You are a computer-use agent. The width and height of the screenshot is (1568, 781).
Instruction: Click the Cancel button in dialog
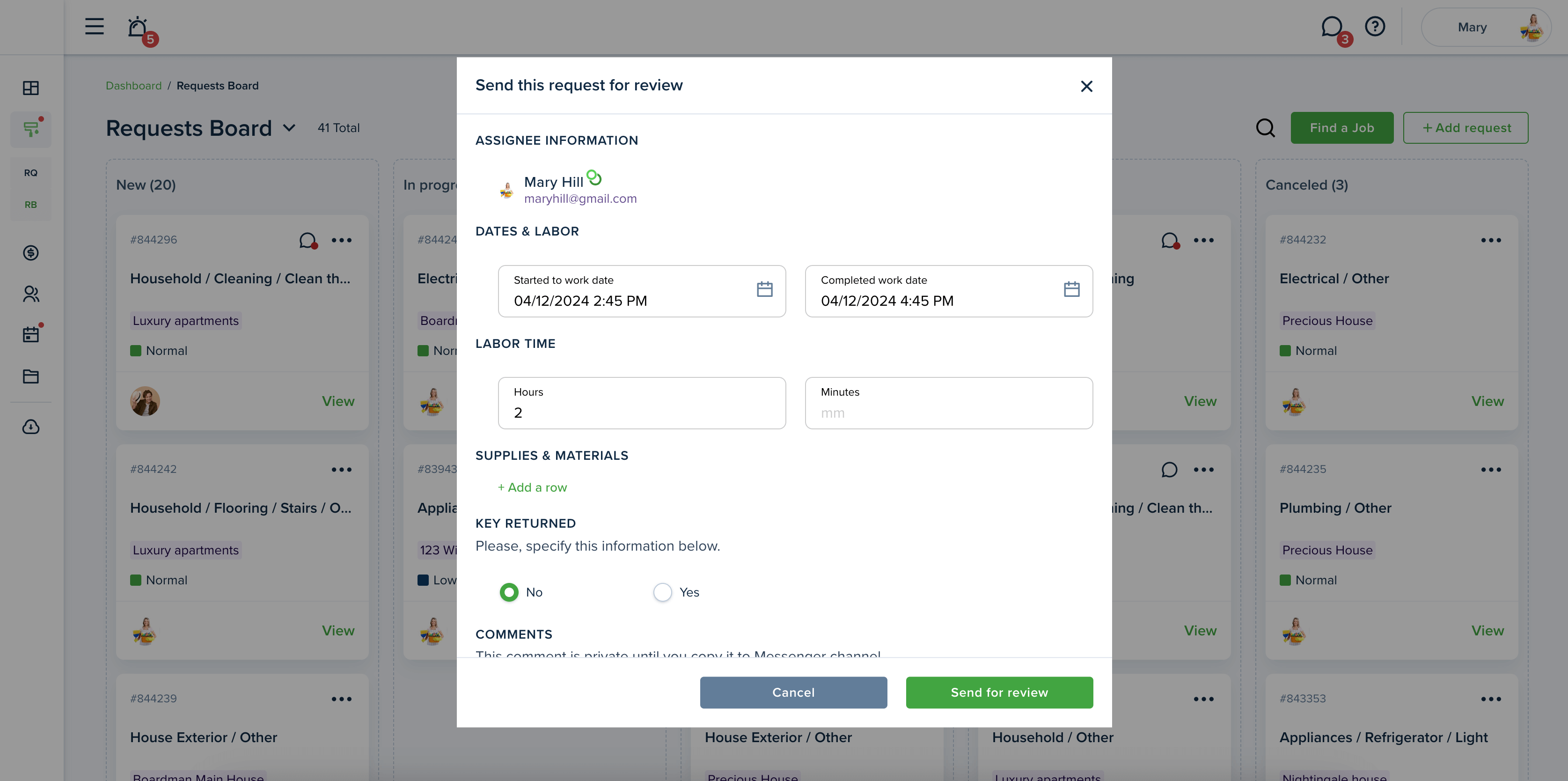point(793,692)
